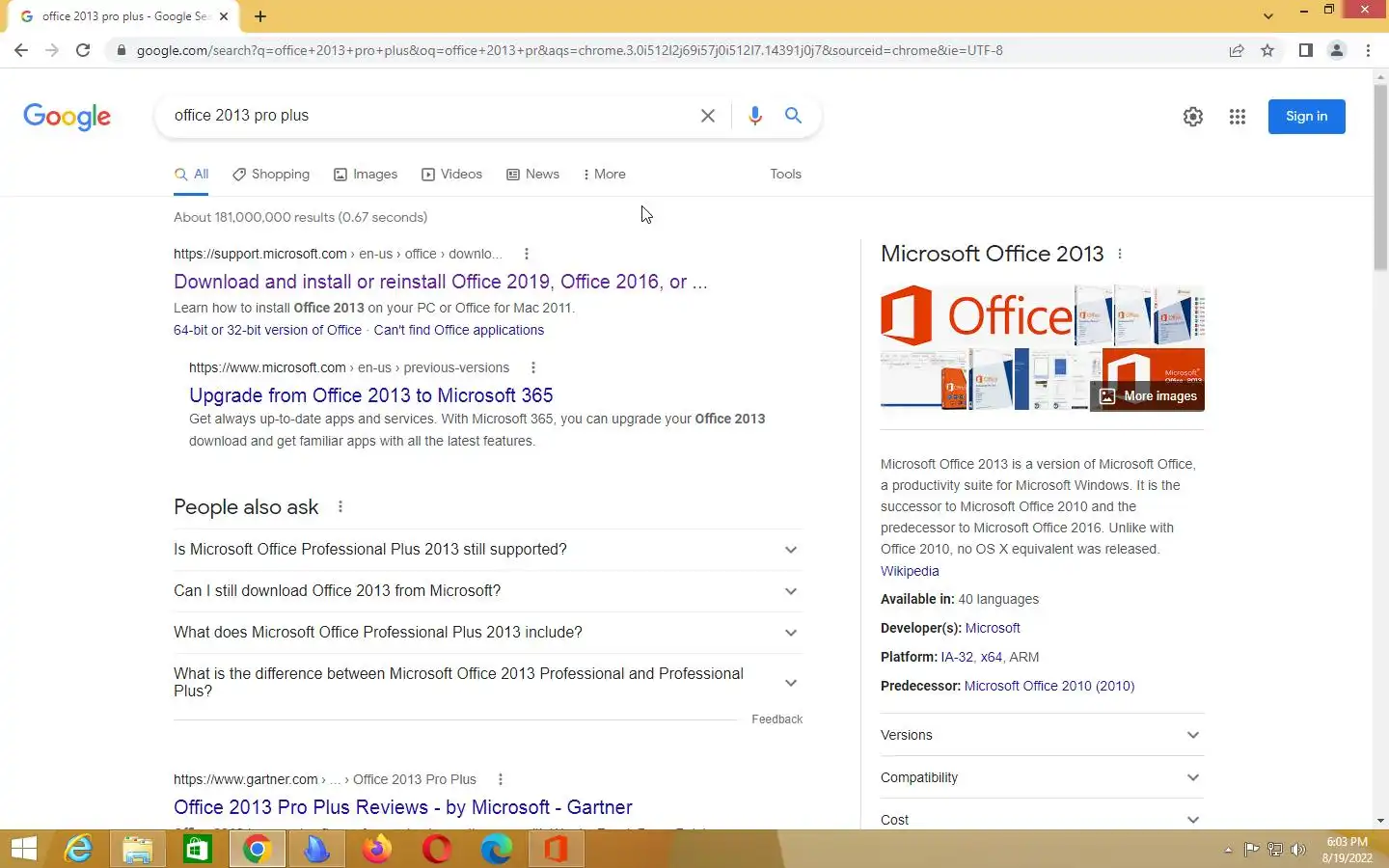
Task: Expand the Versions section
Action: coord(1042,735)
